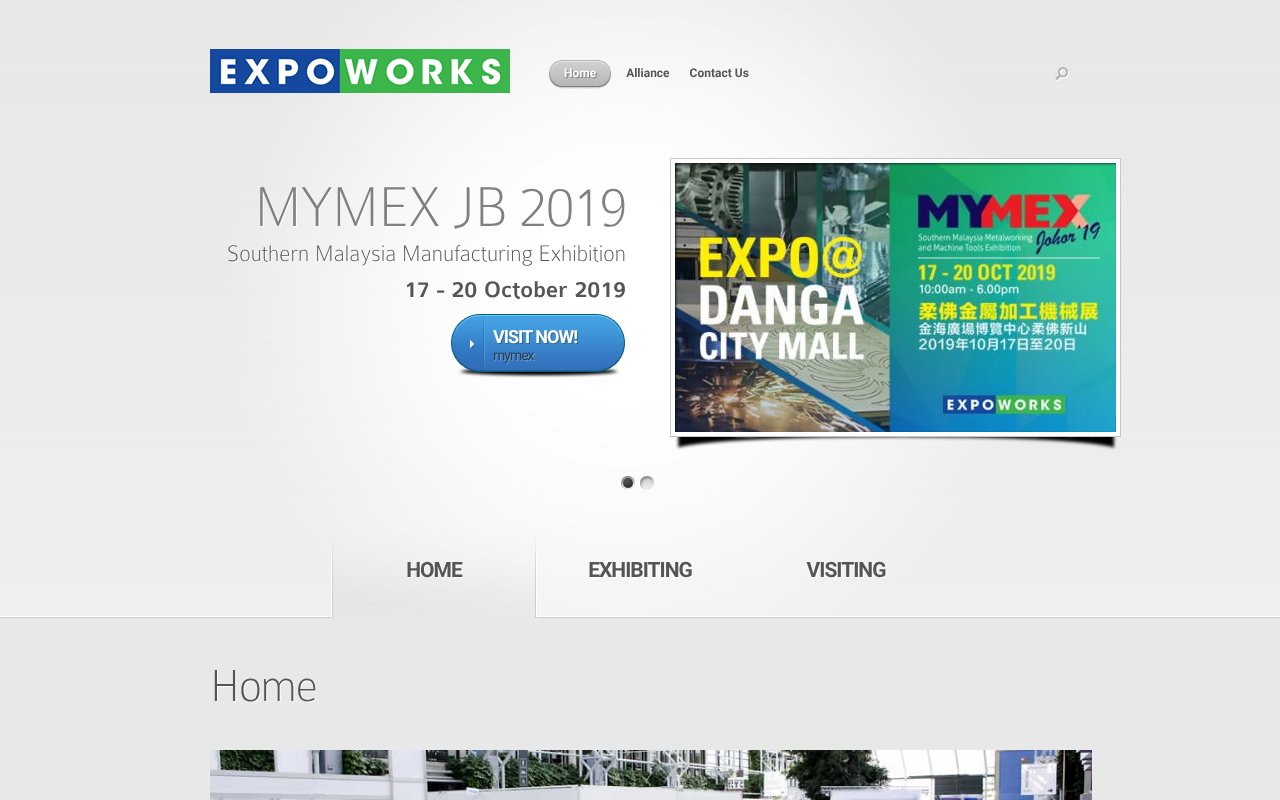The image size is (1280, 800).
Task: Click the MYMEX banner image
Action: tap(895, 297)
